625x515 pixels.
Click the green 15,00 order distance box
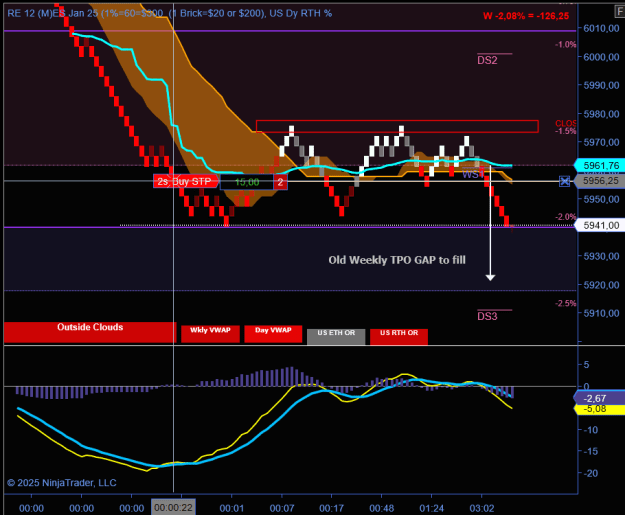pos(247,182)
